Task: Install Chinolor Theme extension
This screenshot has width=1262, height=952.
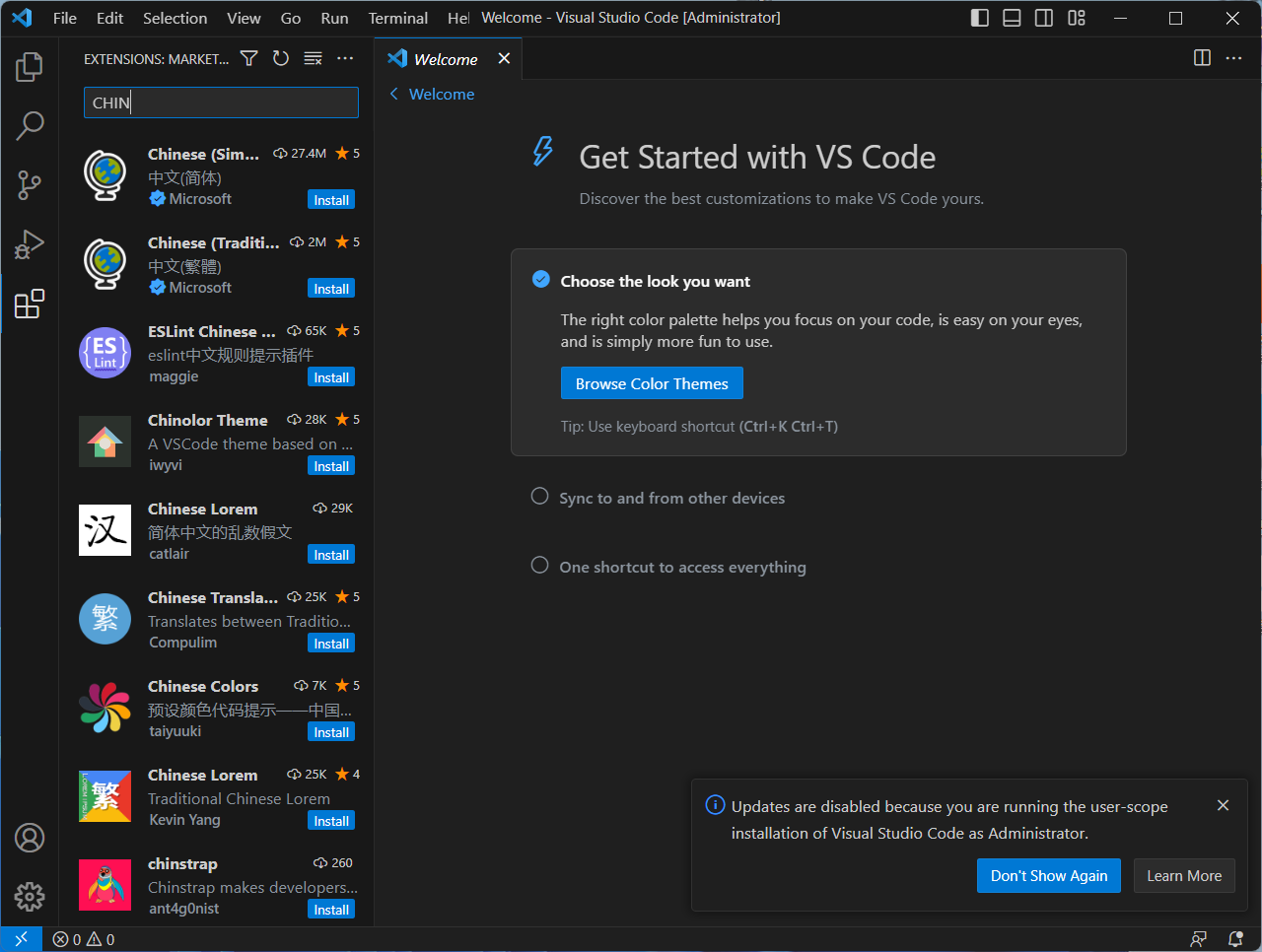Action: click(x=331, y=466)
